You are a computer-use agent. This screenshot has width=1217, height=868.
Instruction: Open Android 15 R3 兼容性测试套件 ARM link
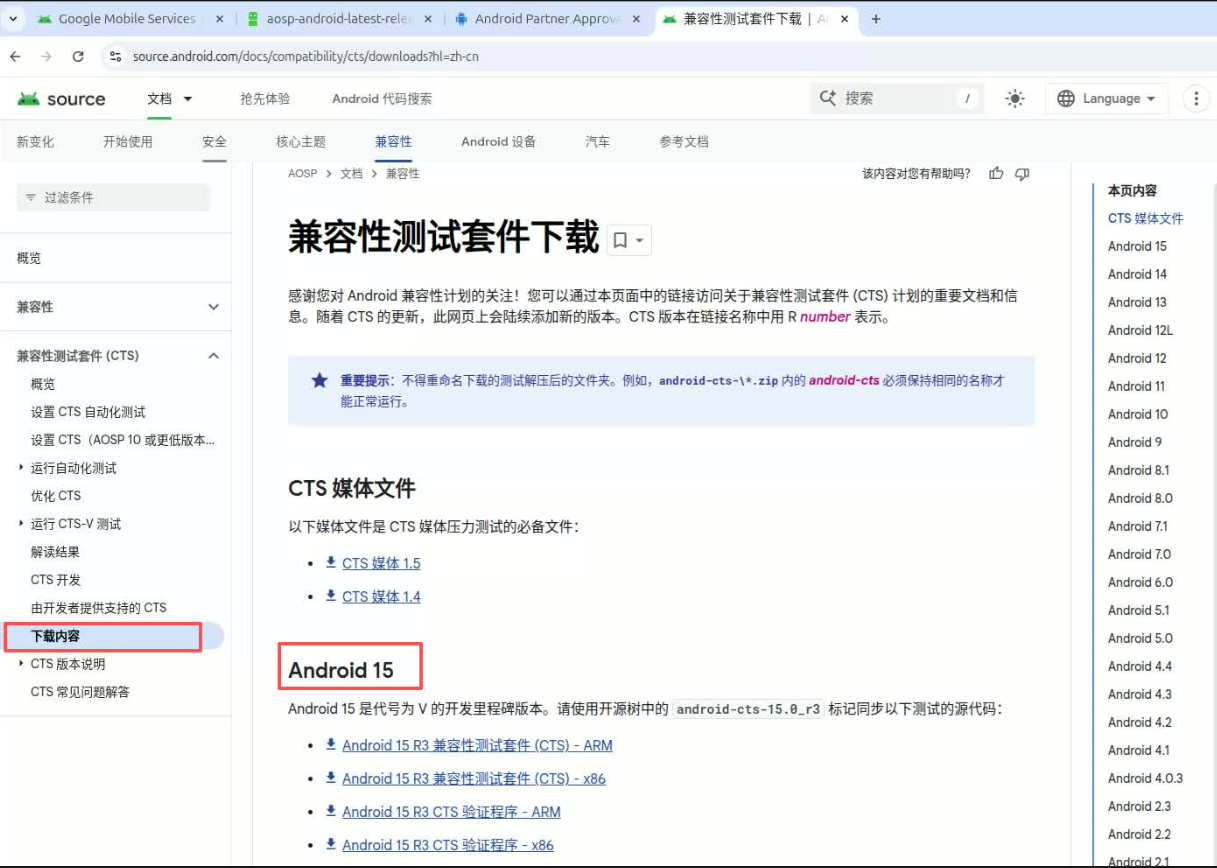pyautogui.click(x=477, y=745)
